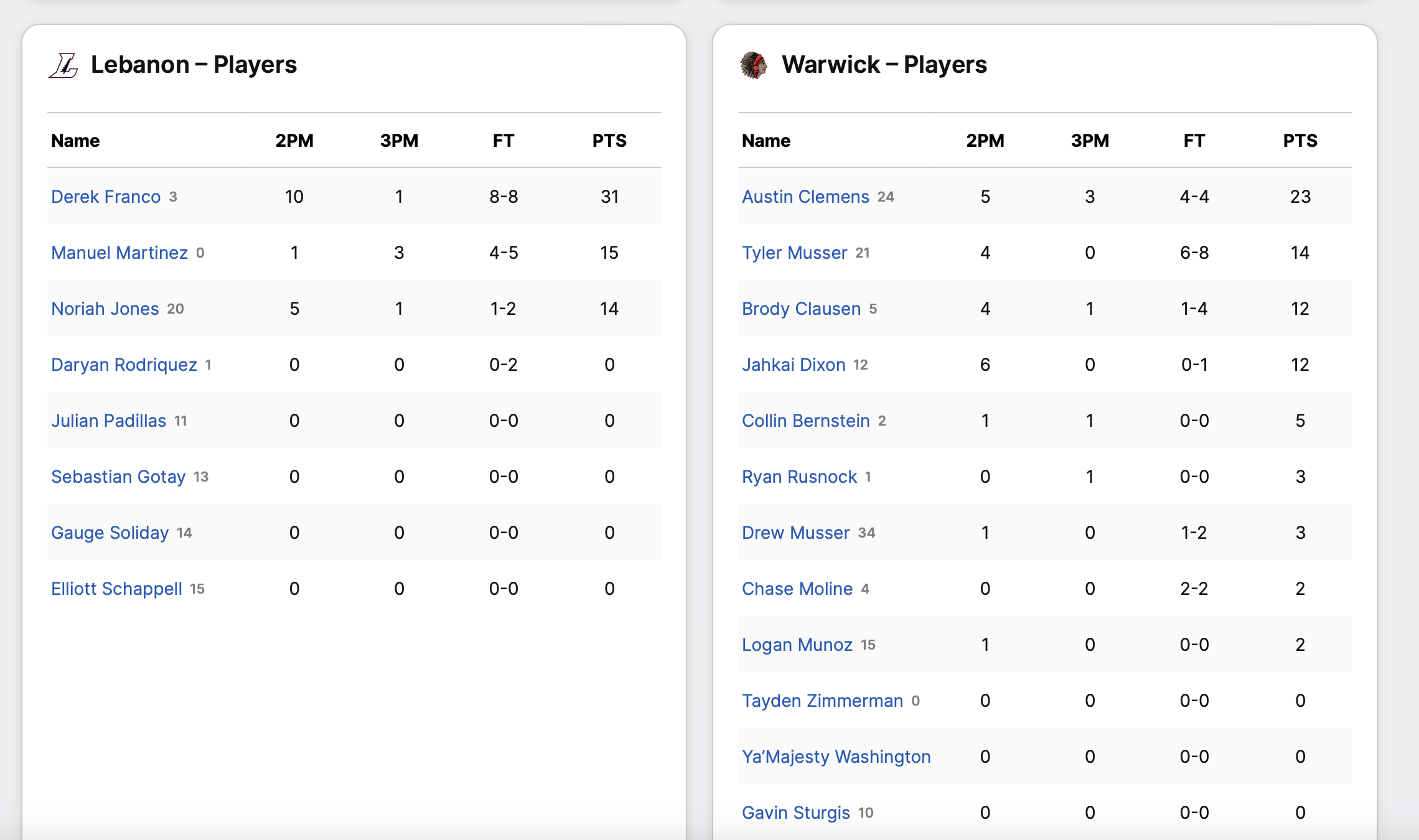The height and width of the screenshot is (840, 1419).
Task: Click the Lebanon PTS column header
Action: point(609,141)
